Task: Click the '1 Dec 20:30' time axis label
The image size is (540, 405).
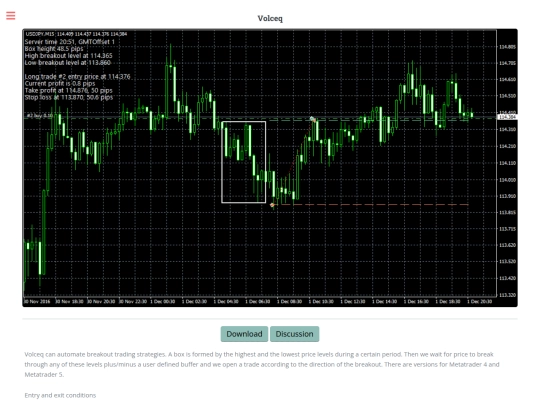Action: point(479,301)
